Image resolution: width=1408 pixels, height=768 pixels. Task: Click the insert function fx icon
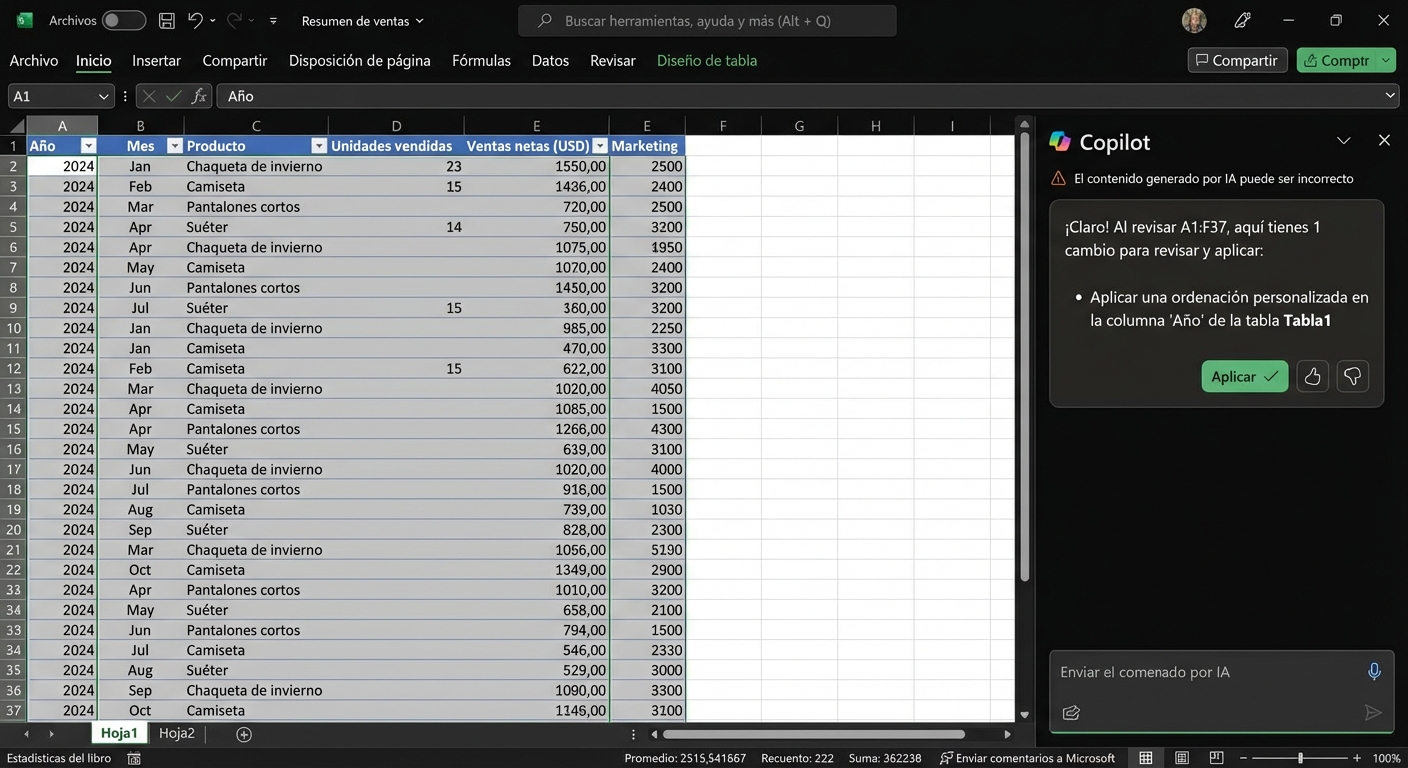(x=199, y=96)
